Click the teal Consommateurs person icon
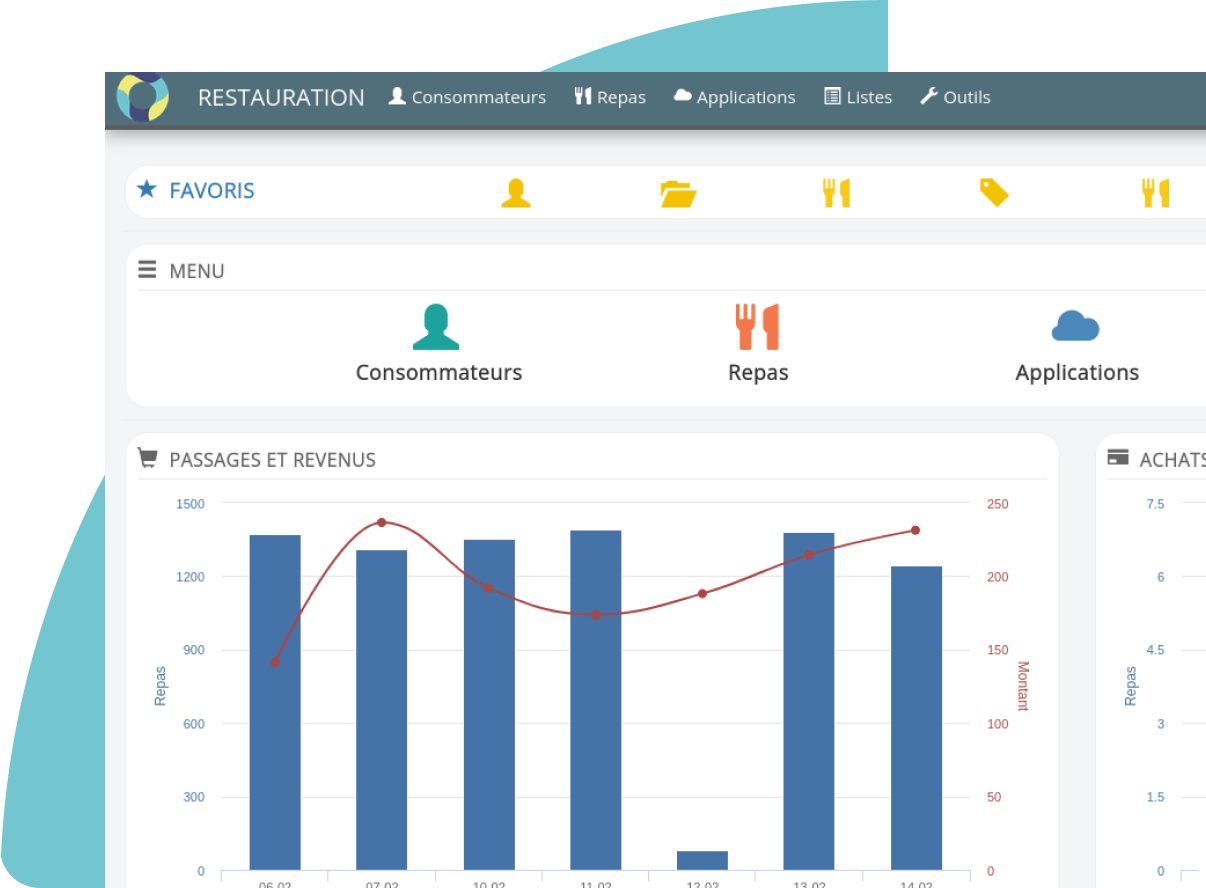This screenshot has width=1206, height=888. [436, 327]
